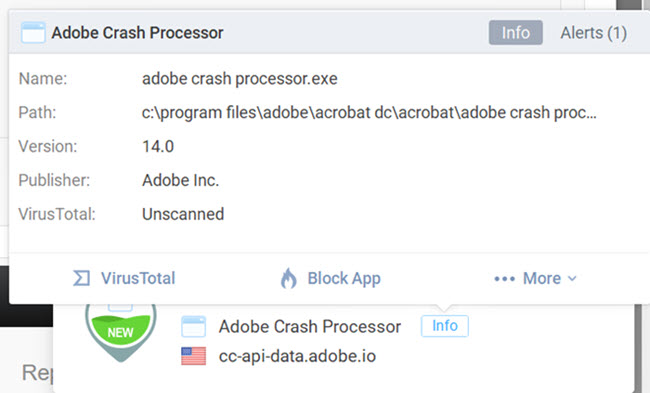Click Adobe Crash Processor list icon
The width and height of the screenshot is (650, 393).
(x=194, y=326)
